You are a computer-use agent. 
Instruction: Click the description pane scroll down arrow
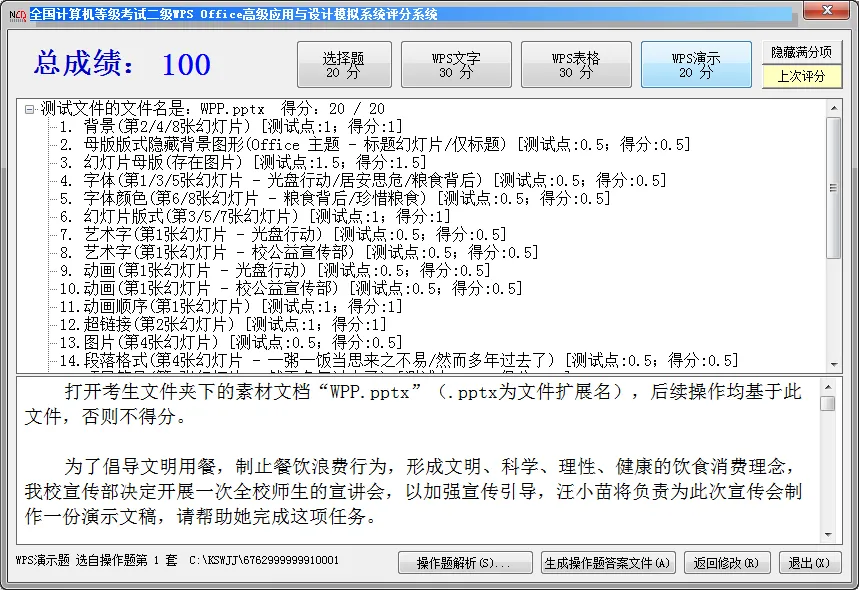tap(828, 535)
